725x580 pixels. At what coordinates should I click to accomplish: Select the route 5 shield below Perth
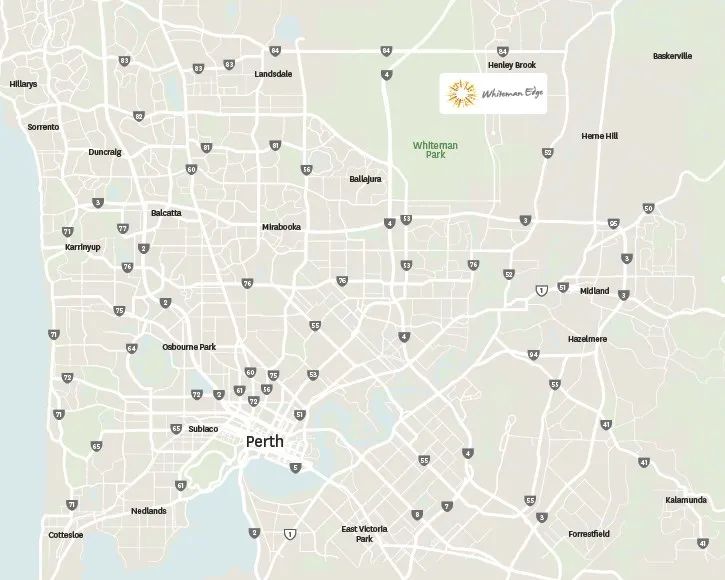[295, 468]
